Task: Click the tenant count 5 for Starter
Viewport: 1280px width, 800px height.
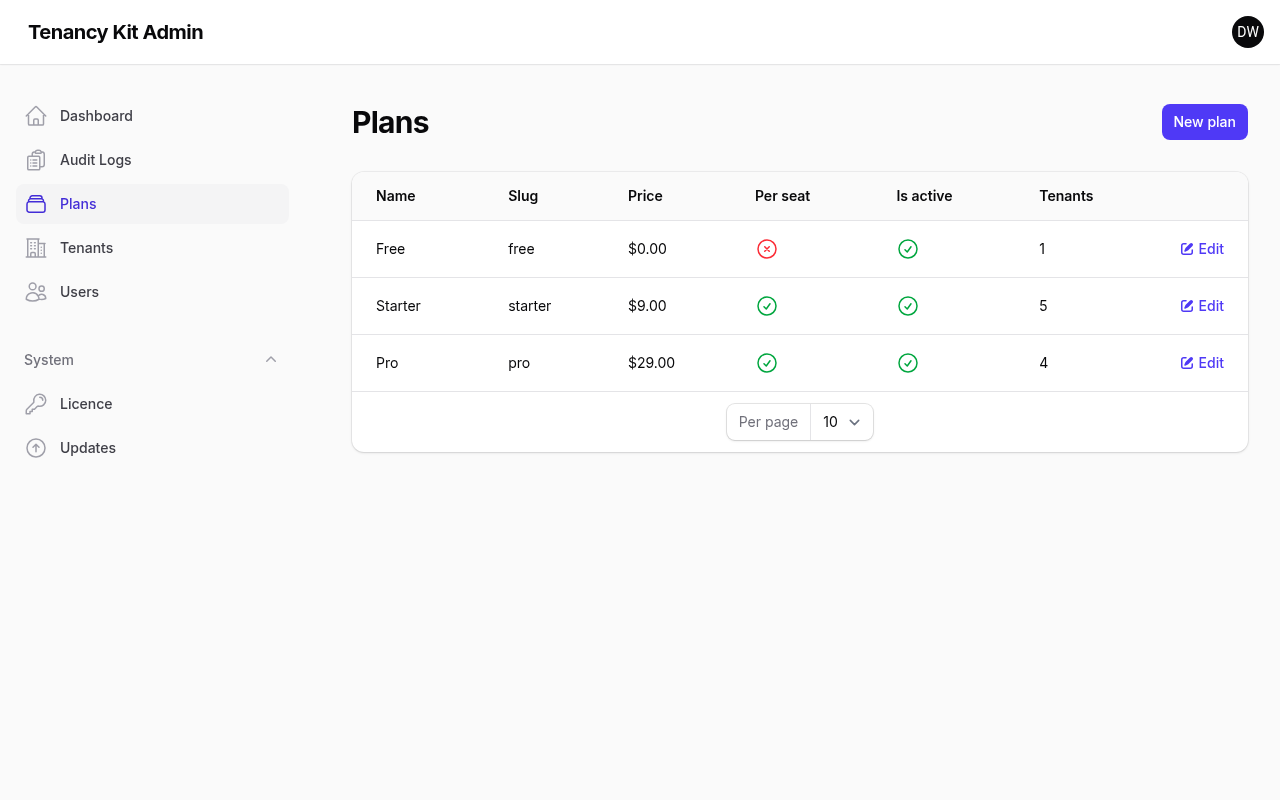Action: coord(1043,306)
